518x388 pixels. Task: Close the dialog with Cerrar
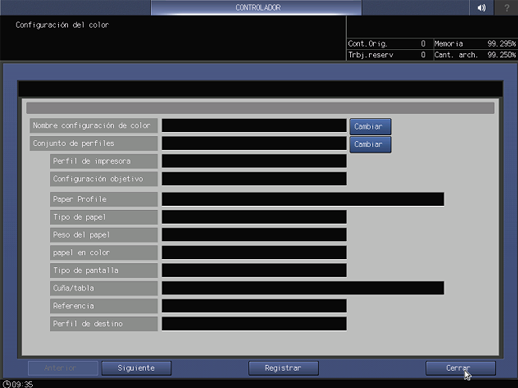[460, 368]
